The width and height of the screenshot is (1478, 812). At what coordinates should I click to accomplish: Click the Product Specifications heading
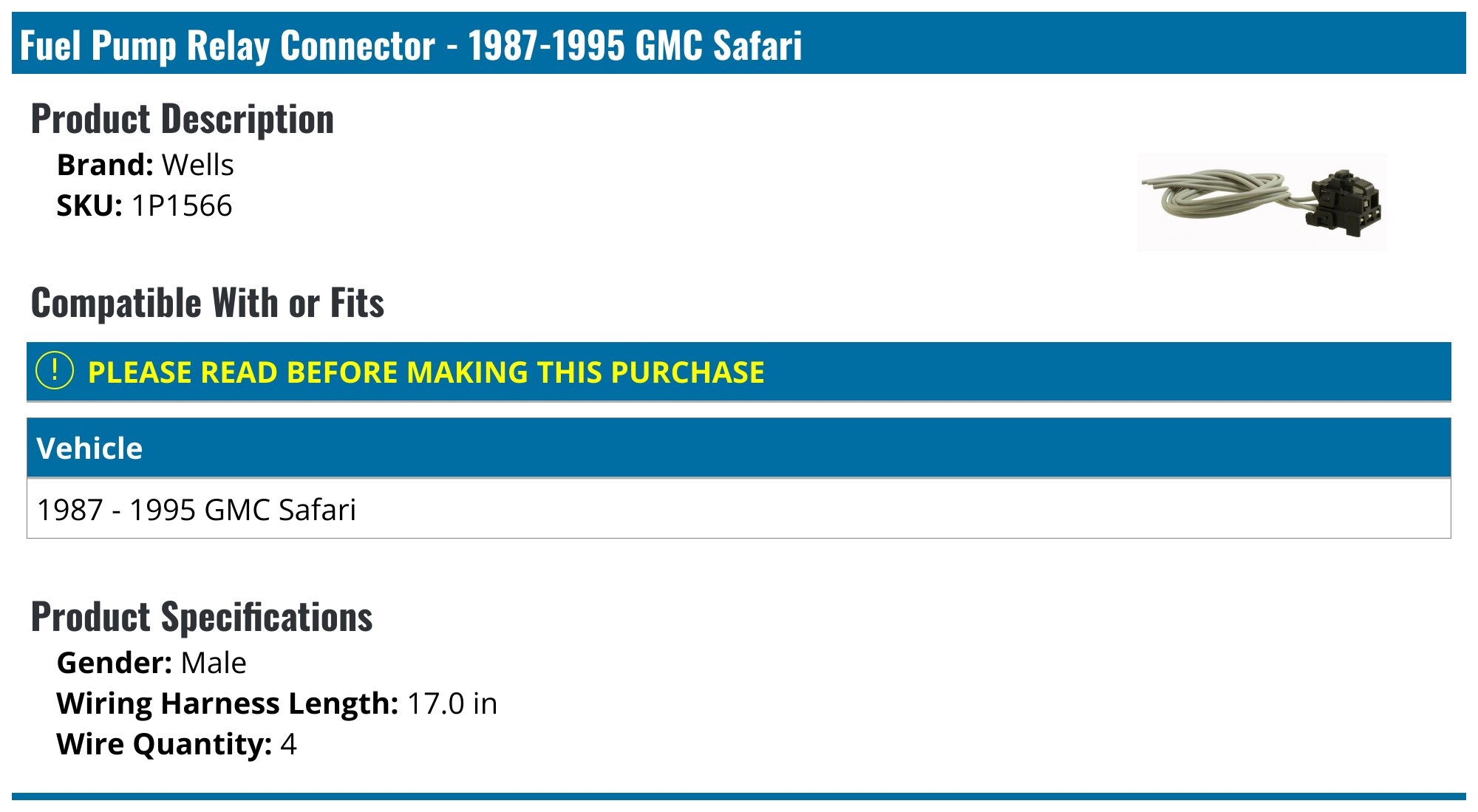point(202,617)
